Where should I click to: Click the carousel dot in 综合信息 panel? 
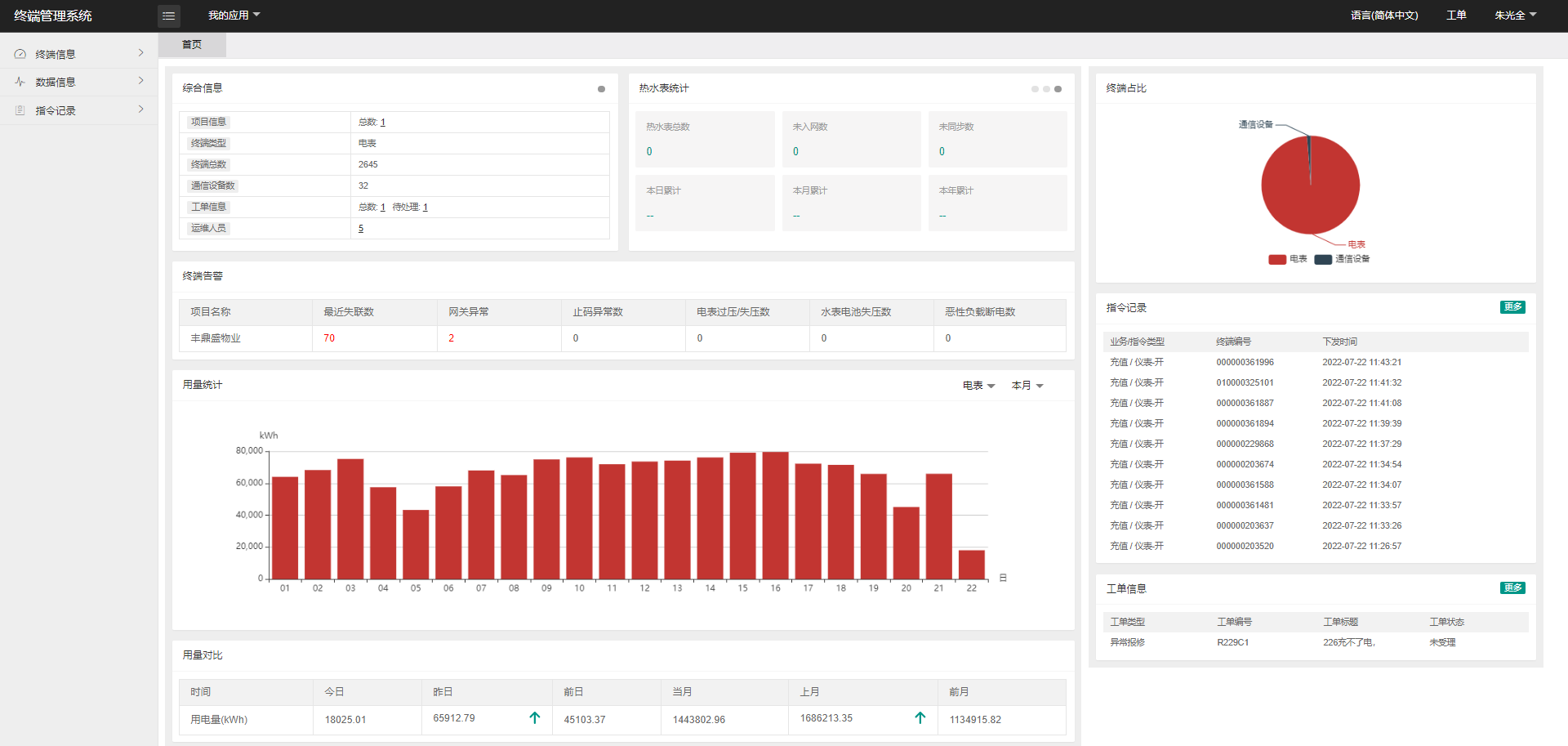[601, 89]
